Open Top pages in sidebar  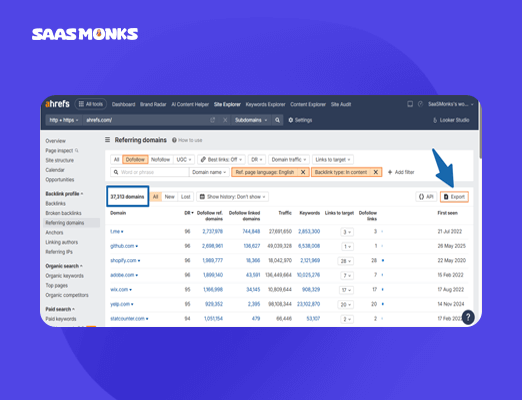pos(57,285)
